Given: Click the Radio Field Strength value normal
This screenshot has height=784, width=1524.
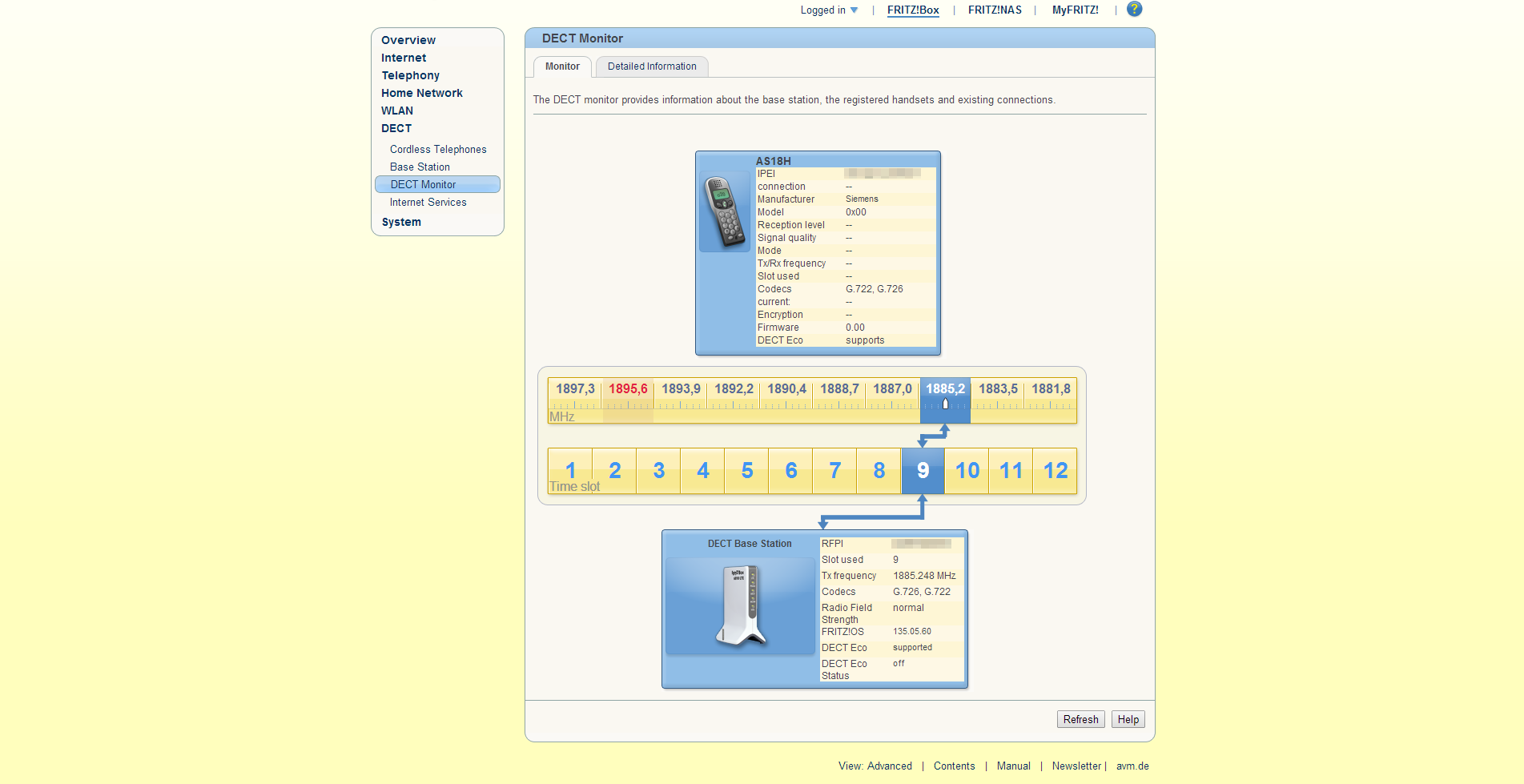Looking at the screenshot, I should [908, 608].
